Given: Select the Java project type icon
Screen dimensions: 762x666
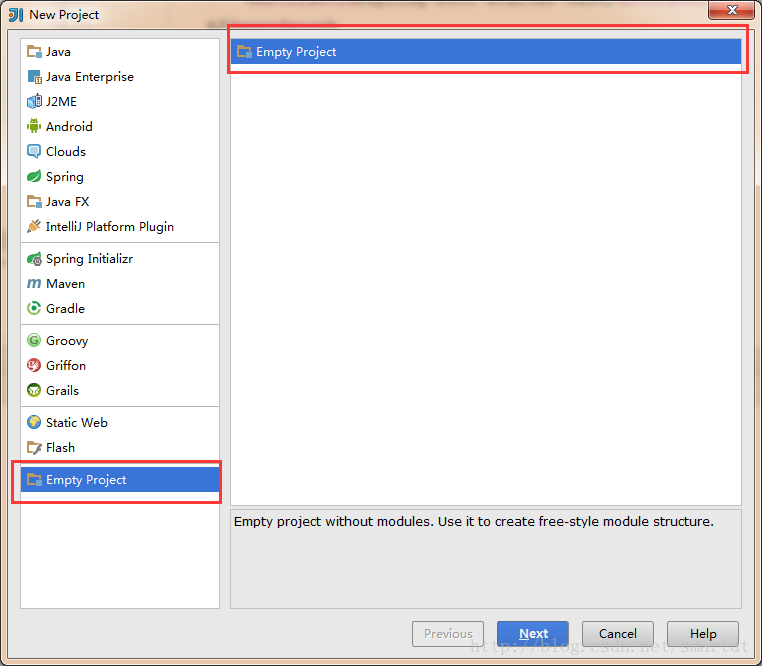Looking at the screenshot, I should click(x=34, y=52).
